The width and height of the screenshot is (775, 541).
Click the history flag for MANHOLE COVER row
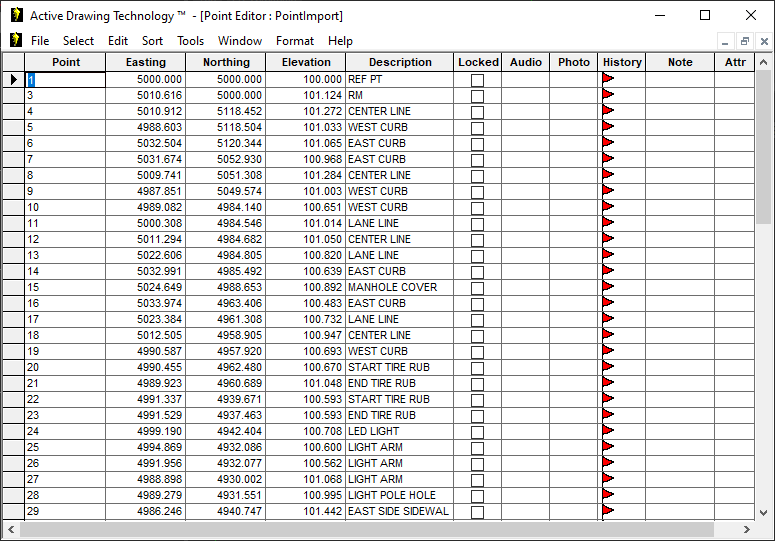point(608,287)
